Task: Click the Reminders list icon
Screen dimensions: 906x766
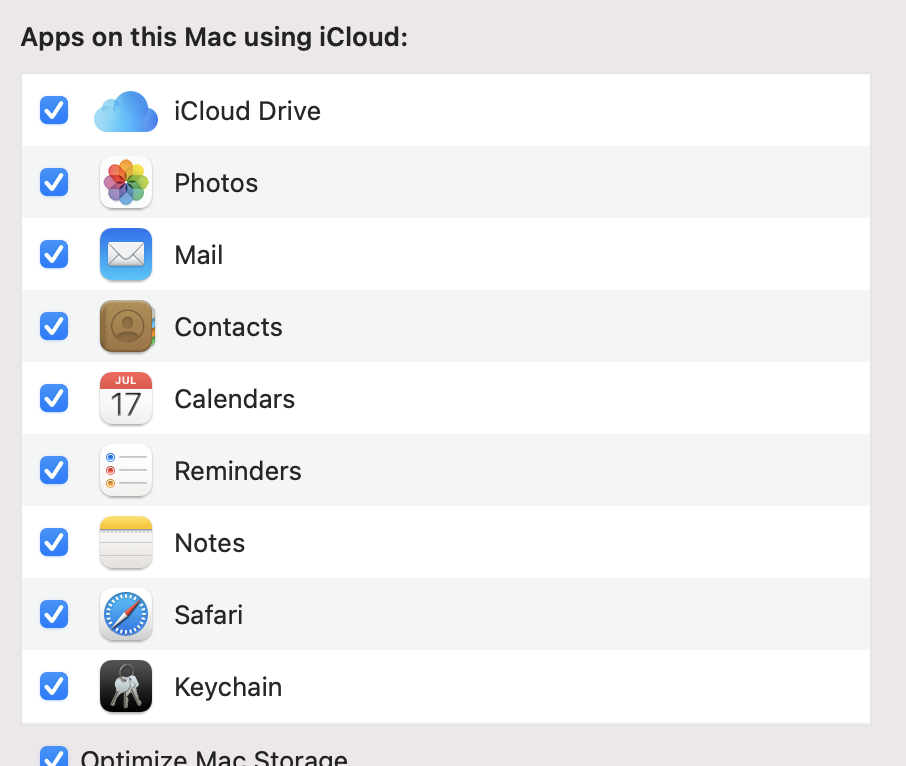Action: click(126, 471)
